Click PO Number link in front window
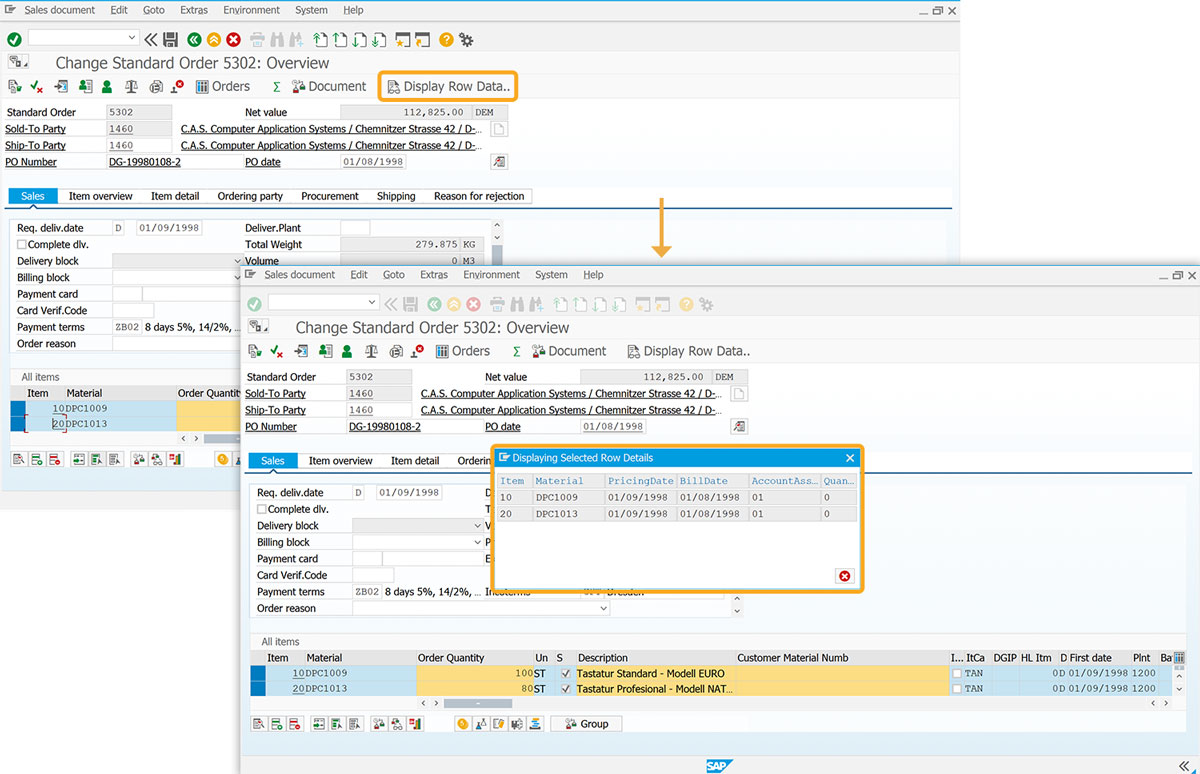 (271, 427)
